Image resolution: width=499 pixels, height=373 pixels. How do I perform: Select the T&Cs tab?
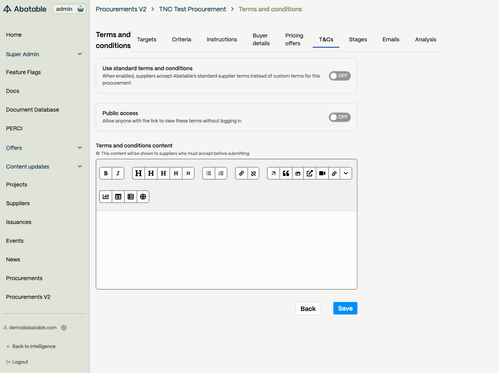click(x=326, y=39)
